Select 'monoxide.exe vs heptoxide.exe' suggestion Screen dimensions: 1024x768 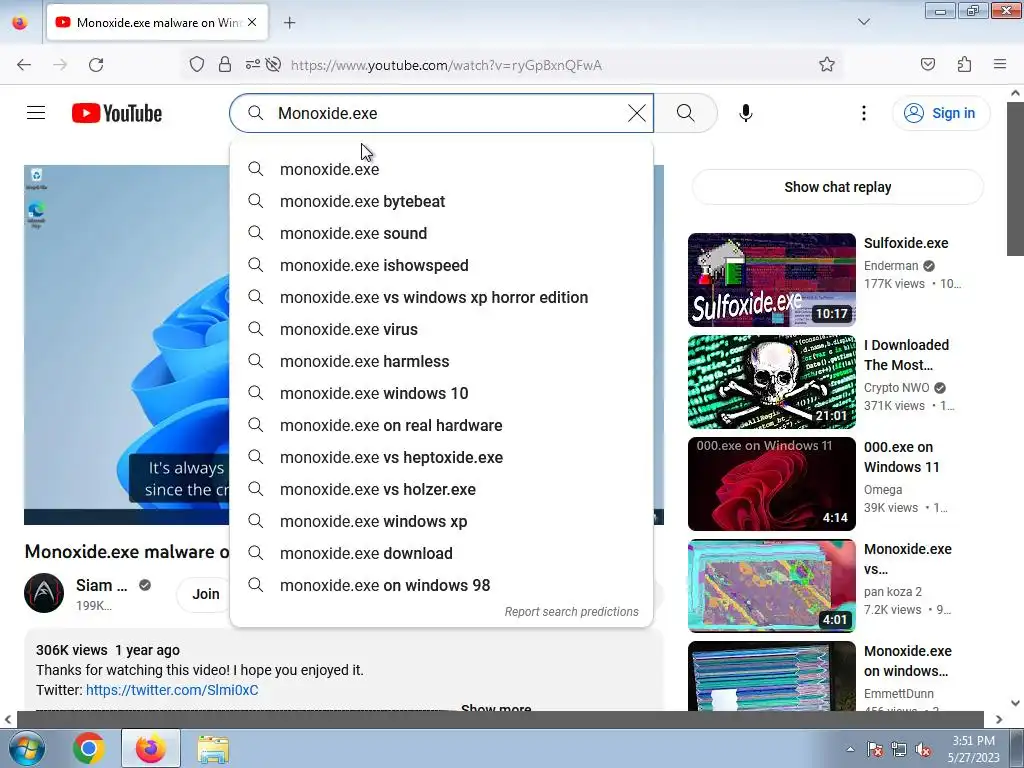point(441,457)
